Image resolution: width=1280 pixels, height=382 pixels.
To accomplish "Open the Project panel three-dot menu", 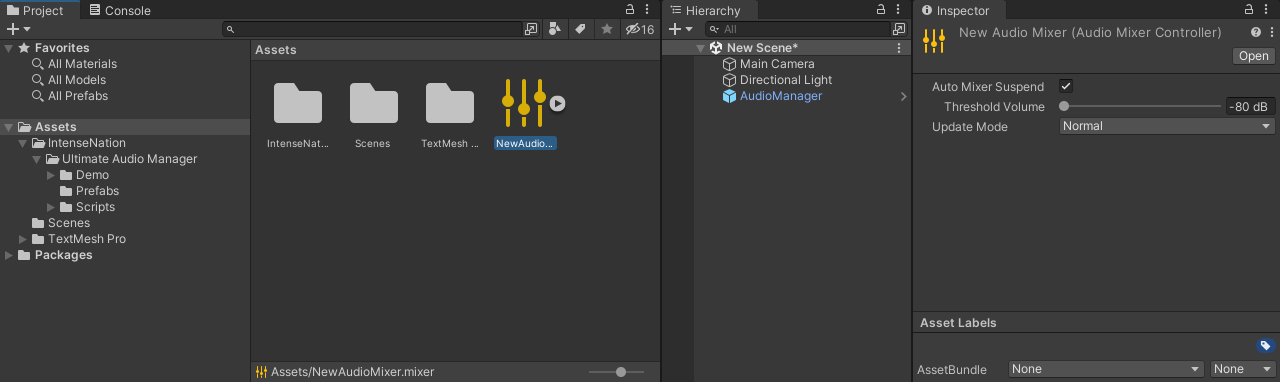I will 648,9.
